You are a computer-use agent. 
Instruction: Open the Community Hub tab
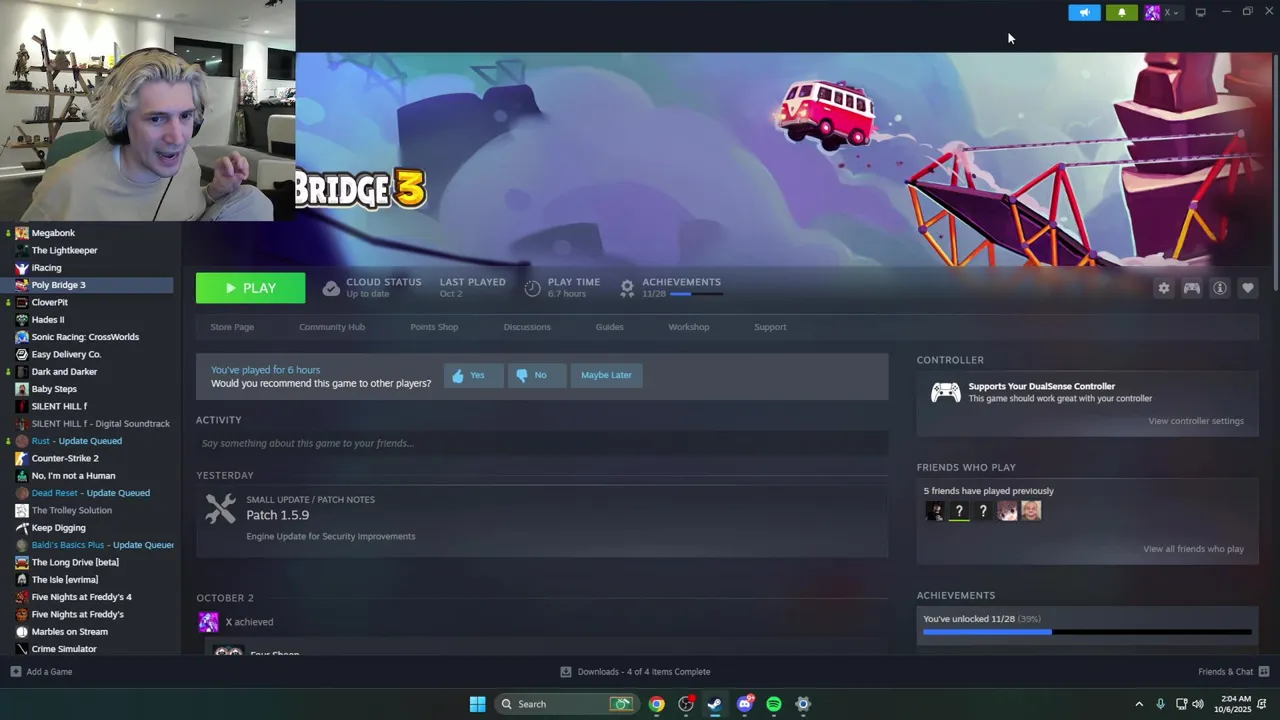(x=332, y=327)
